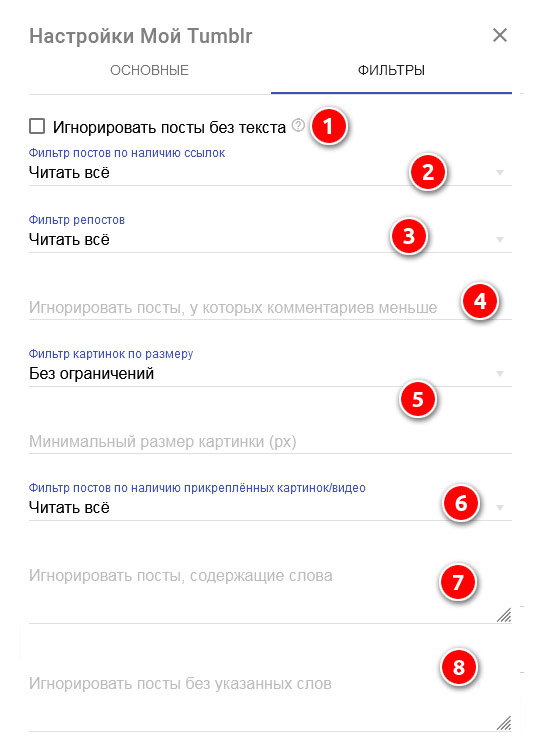The image size is (540, 750).
Task: Click resize grip of required-words textarea
Action: coord(504,723)
